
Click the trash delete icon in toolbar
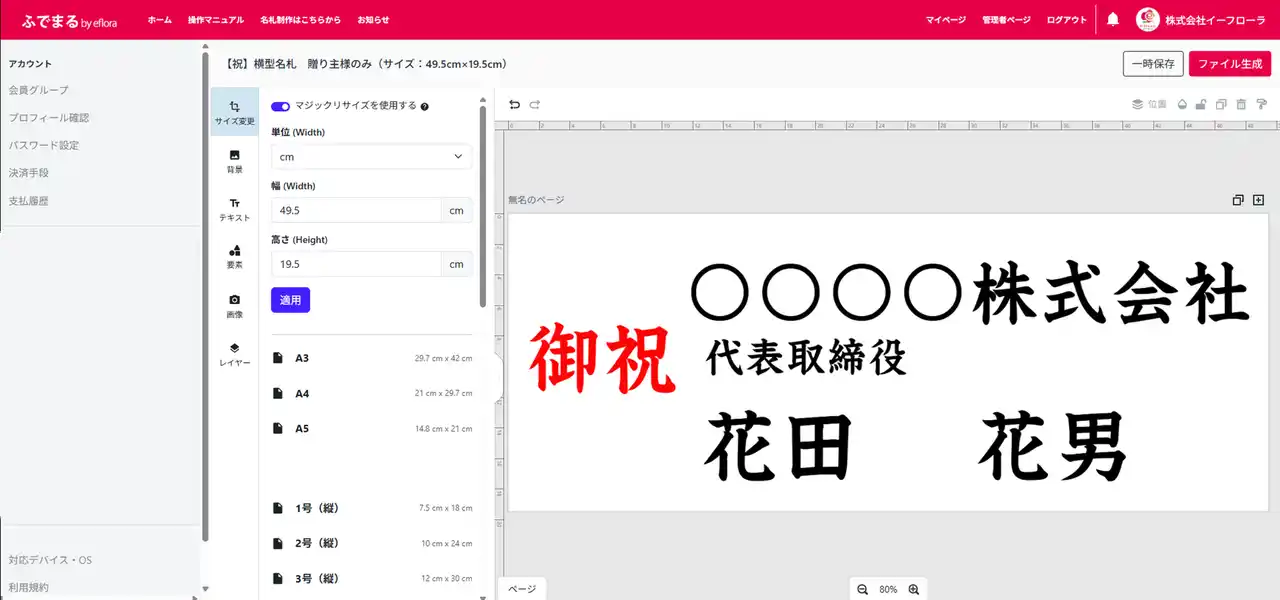1241,104
